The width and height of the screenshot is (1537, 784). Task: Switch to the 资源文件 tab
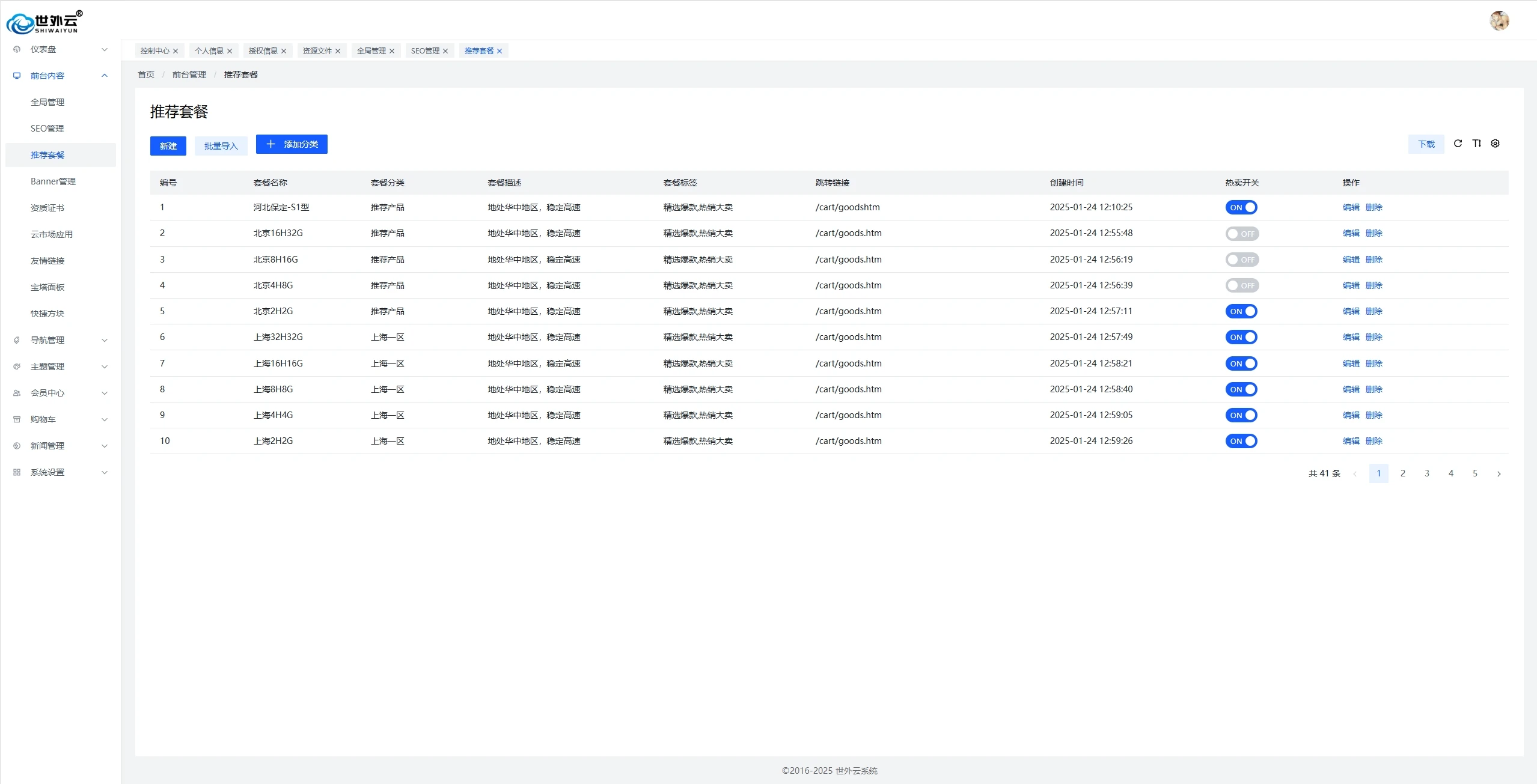point(317,51)
